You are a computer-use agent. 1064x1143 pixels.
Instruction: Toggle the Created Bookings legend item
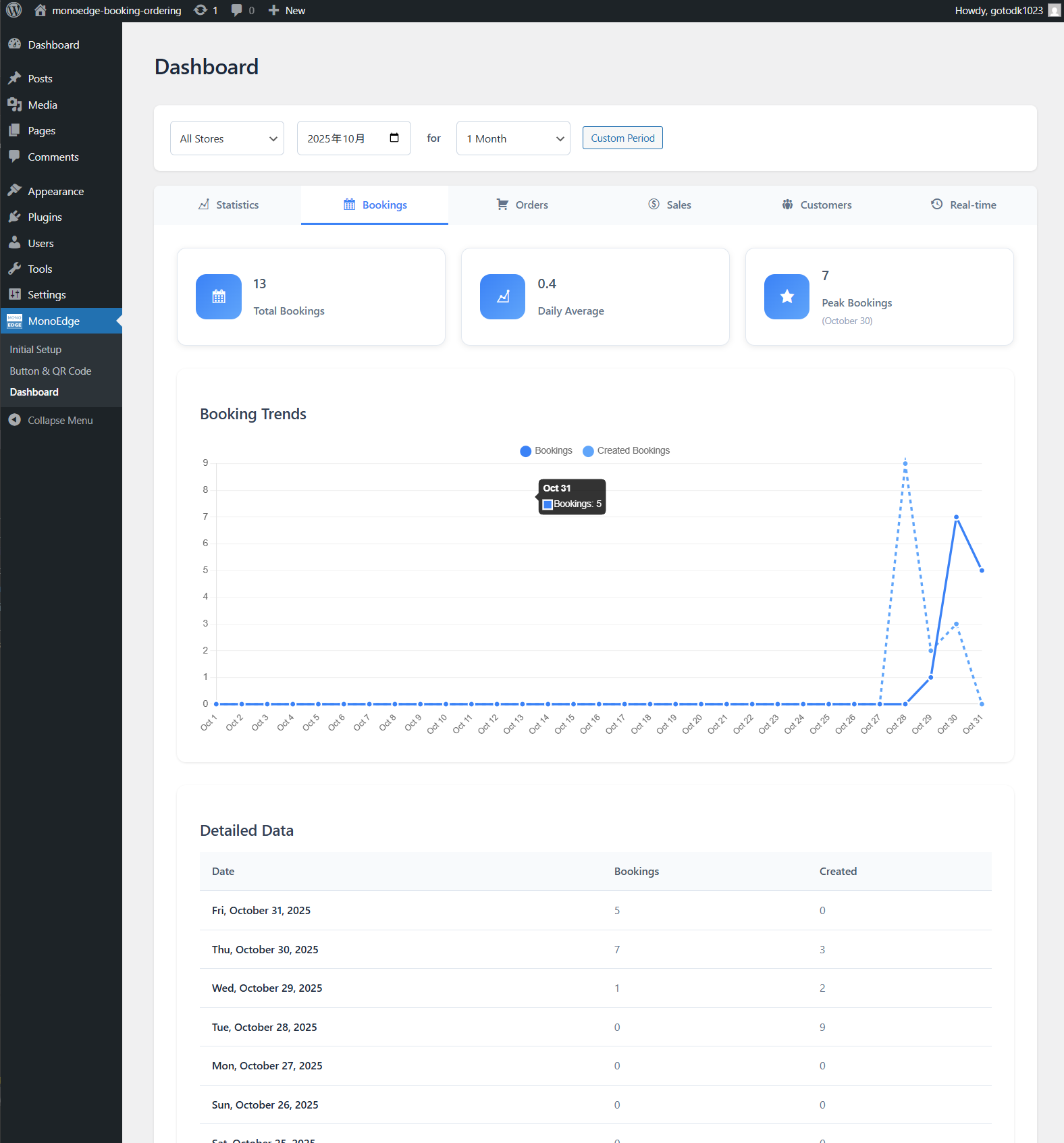coord(627,450)
